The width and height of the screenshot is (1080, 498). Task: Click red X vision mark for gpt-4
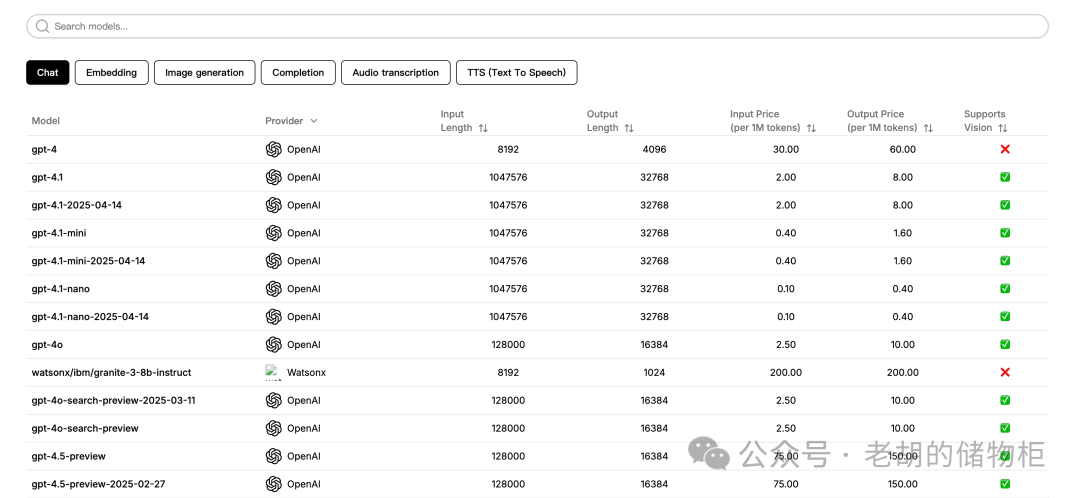1005,149
